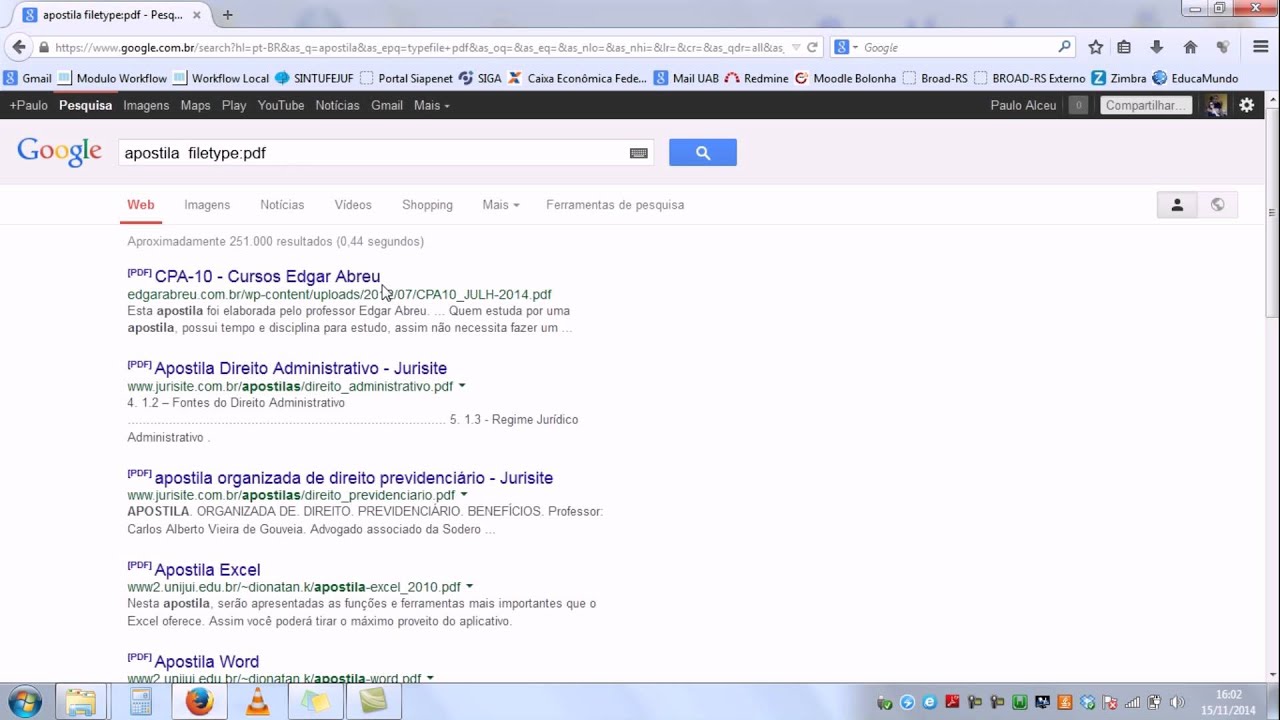Open the Windows Start menu
Screen dimensions: 1280x720
tap(25, 702)
